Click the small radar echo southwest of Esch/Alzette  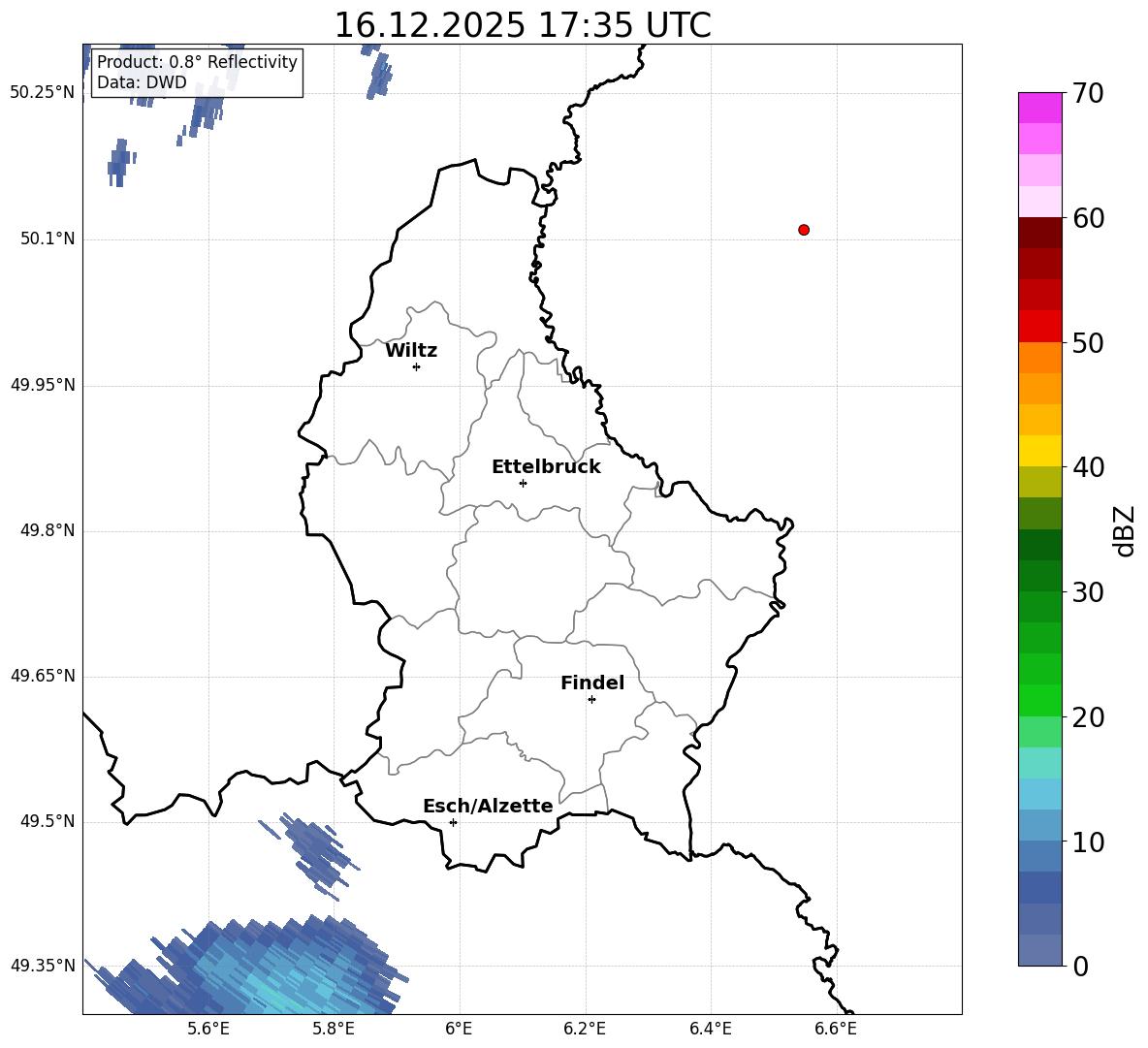point(311,855)
